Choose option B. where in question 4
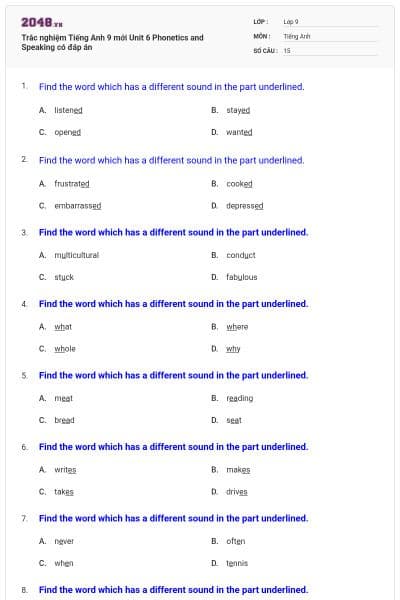This screenshot has height=600, width=400. pos(230,327)
